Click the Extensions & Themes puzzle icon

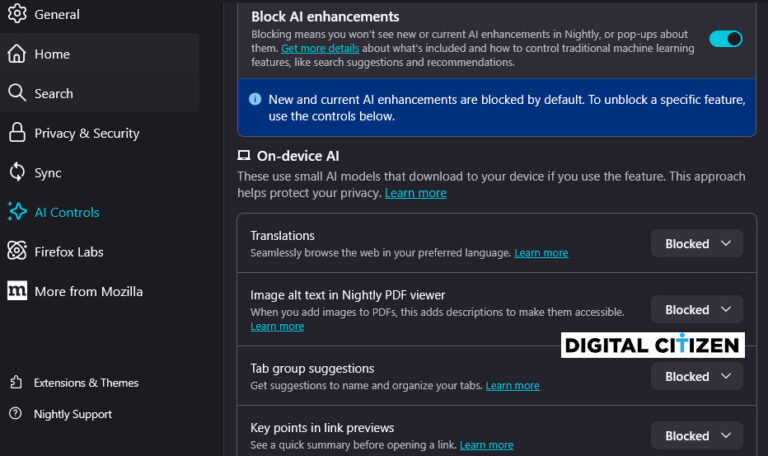16,382
